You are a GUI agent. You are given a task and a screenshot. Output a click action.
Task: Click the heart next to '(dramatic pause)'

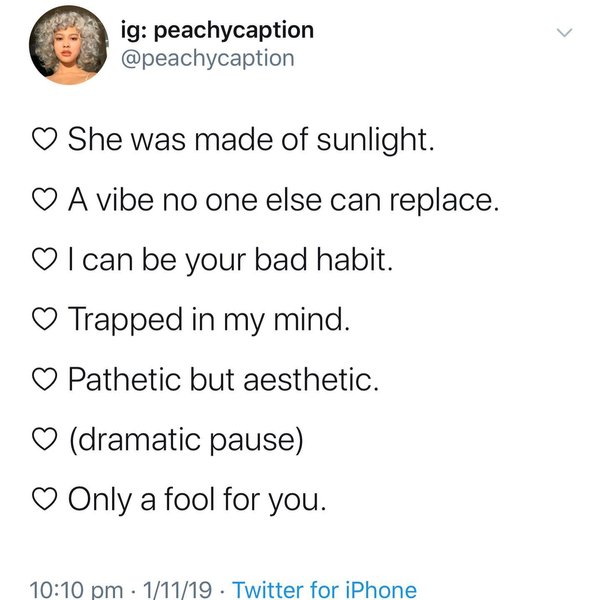pos(48,438)
